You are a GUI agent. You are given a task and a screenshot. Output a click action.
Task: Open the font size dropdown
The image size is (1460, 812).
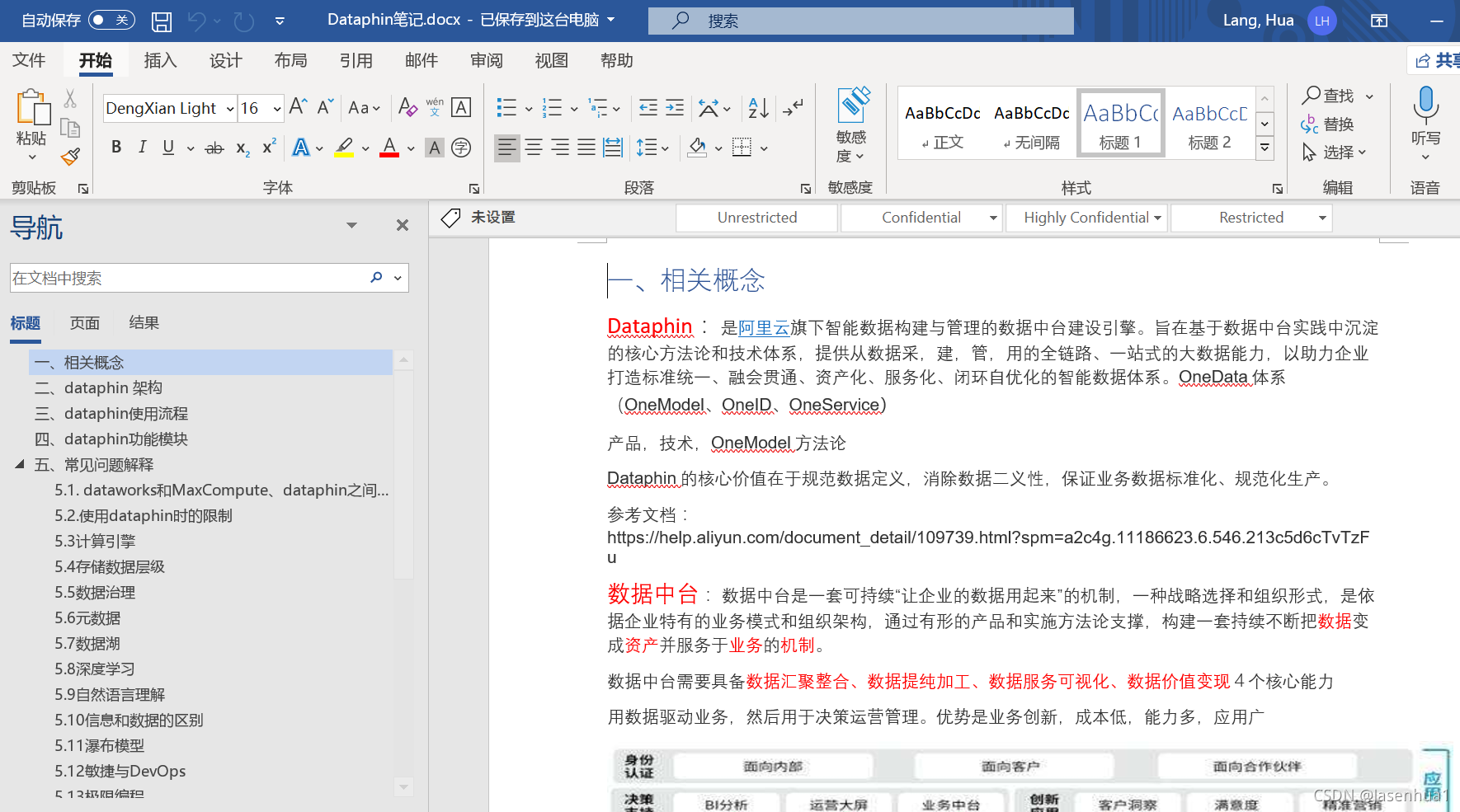(x=277, y=109)
